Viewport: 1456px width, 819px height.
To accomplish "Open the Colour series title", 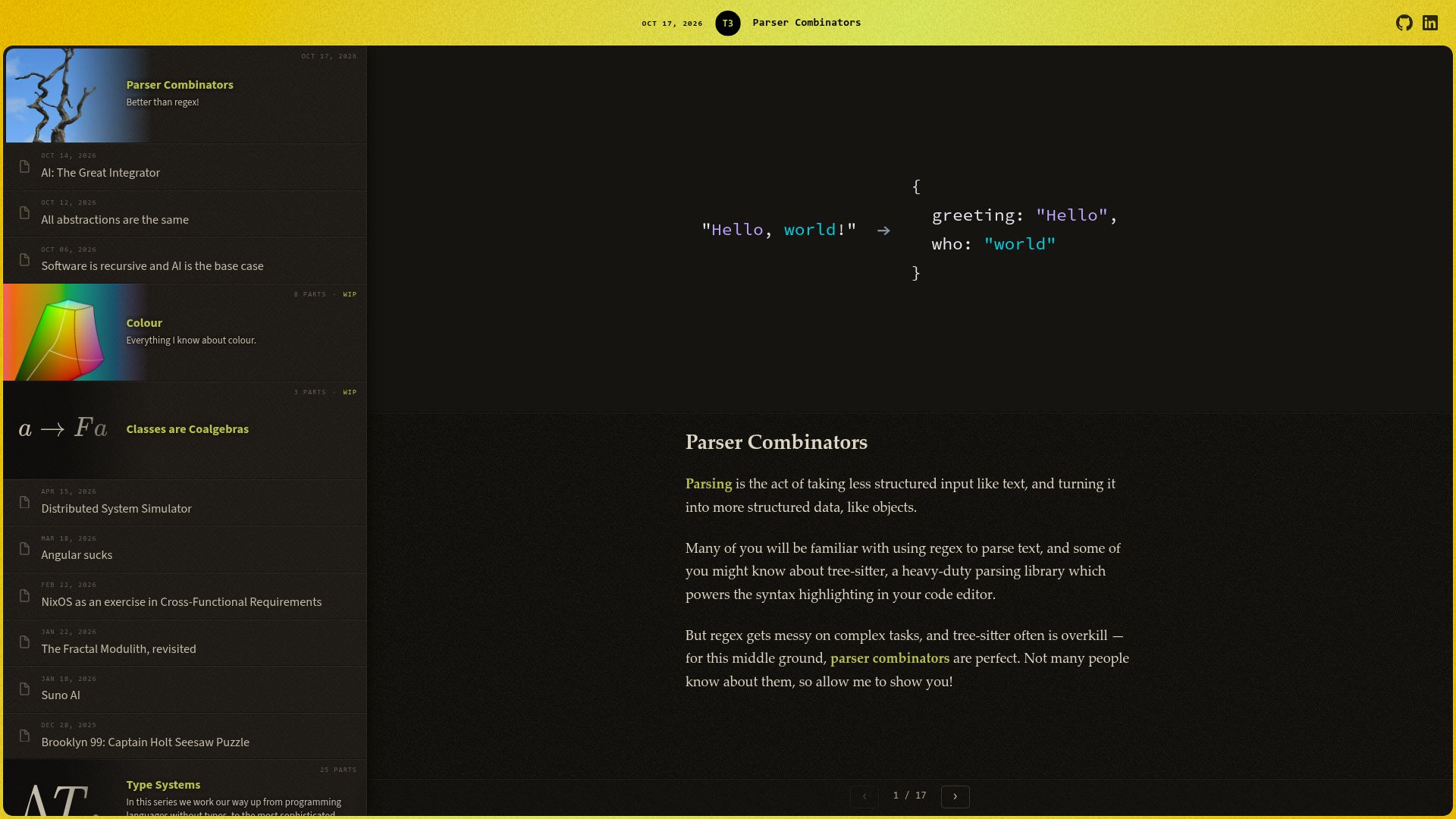I will point(144,323).
